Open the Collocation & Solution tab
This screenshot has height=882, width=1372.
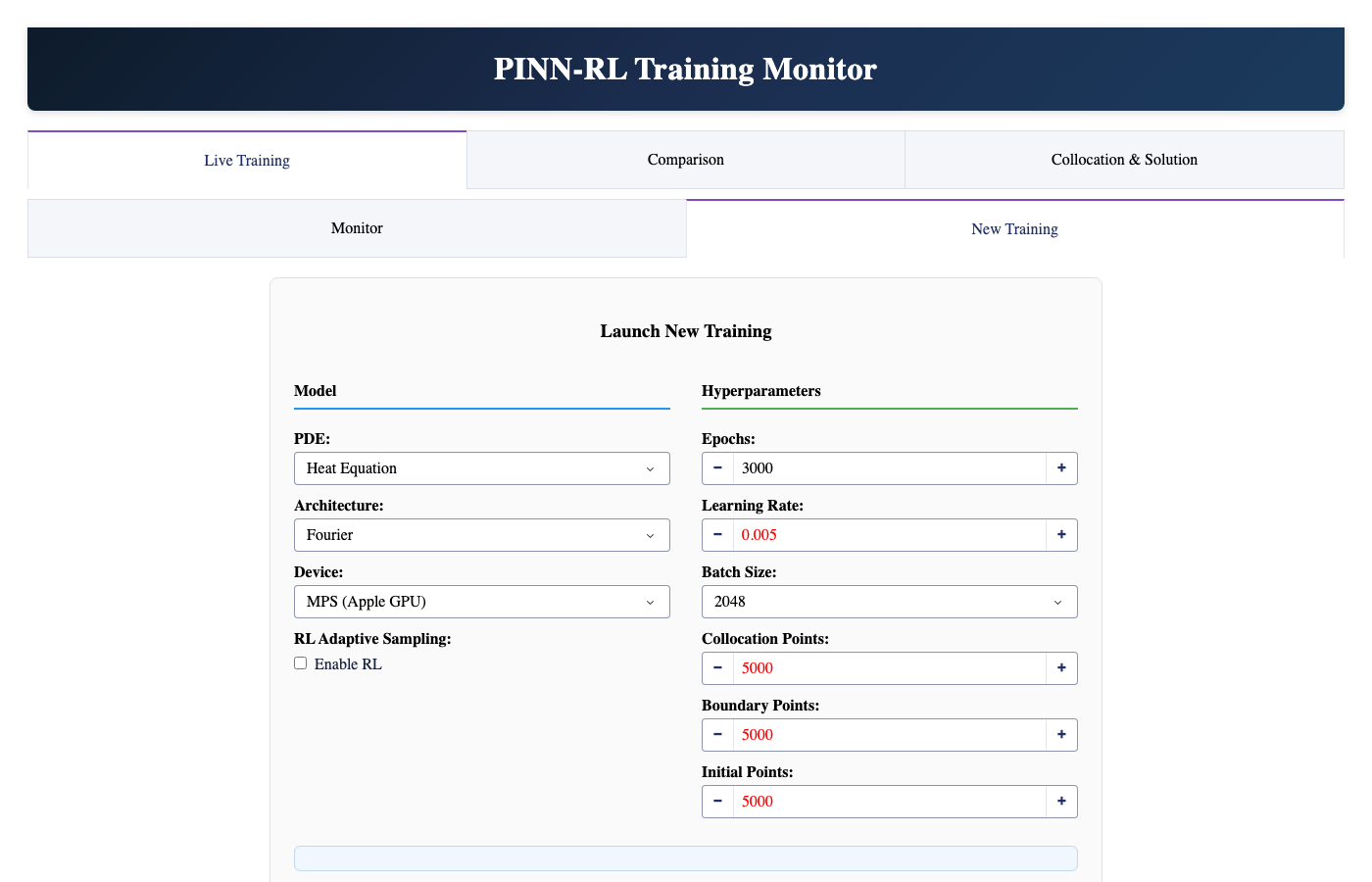[x=1124, y=160]
